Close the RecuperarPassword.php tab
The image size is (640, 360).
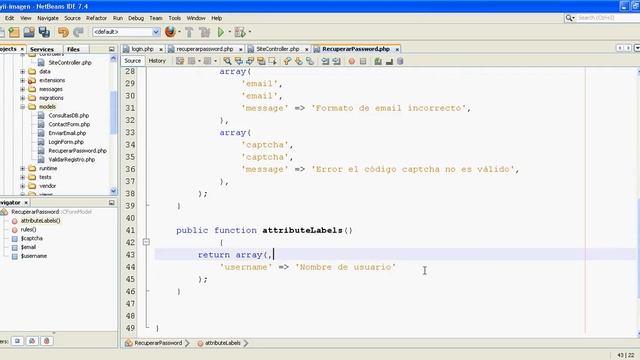[397, 49]
